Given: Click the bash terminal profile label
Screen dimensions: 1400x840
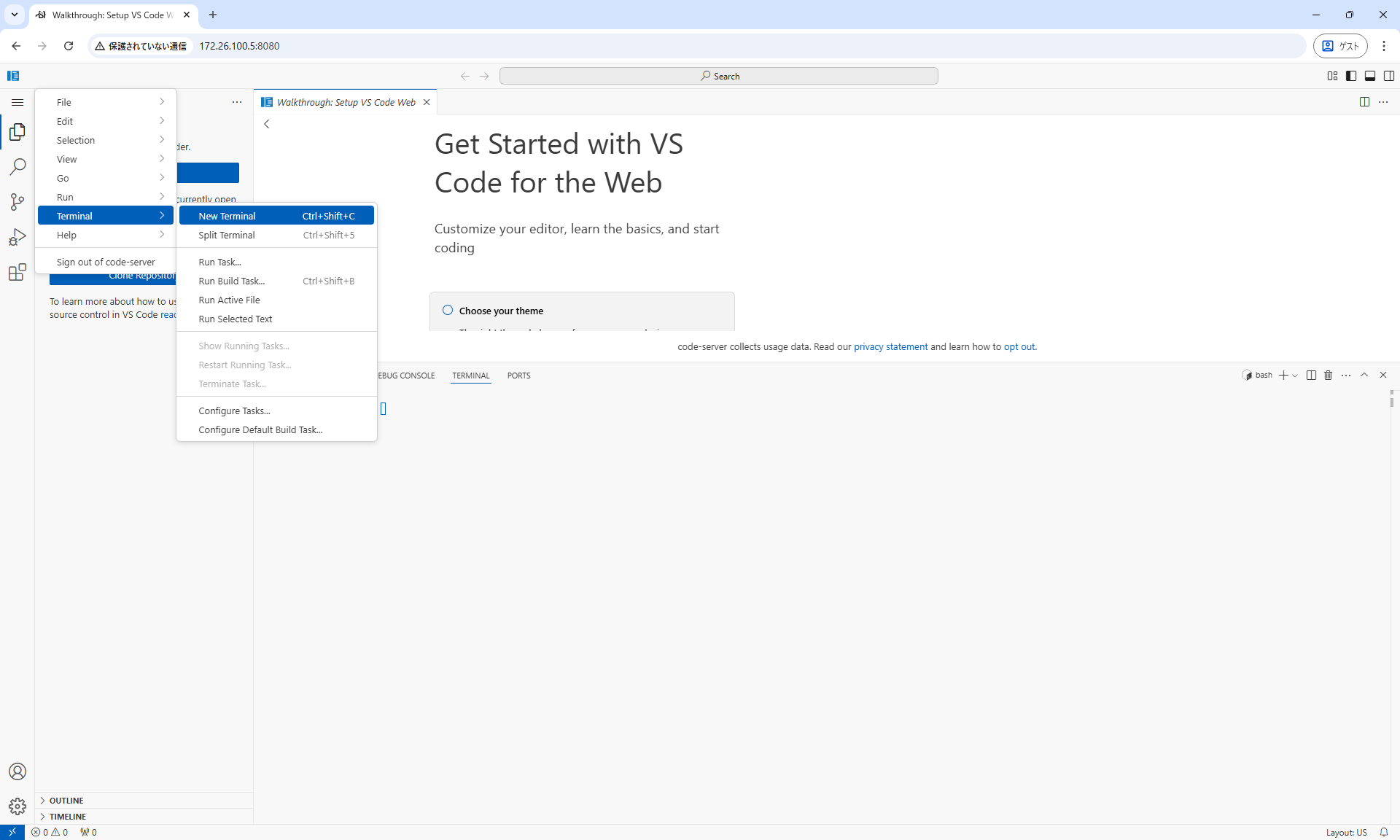Looking at the screenshot, I should click(x=1257, y=376).
